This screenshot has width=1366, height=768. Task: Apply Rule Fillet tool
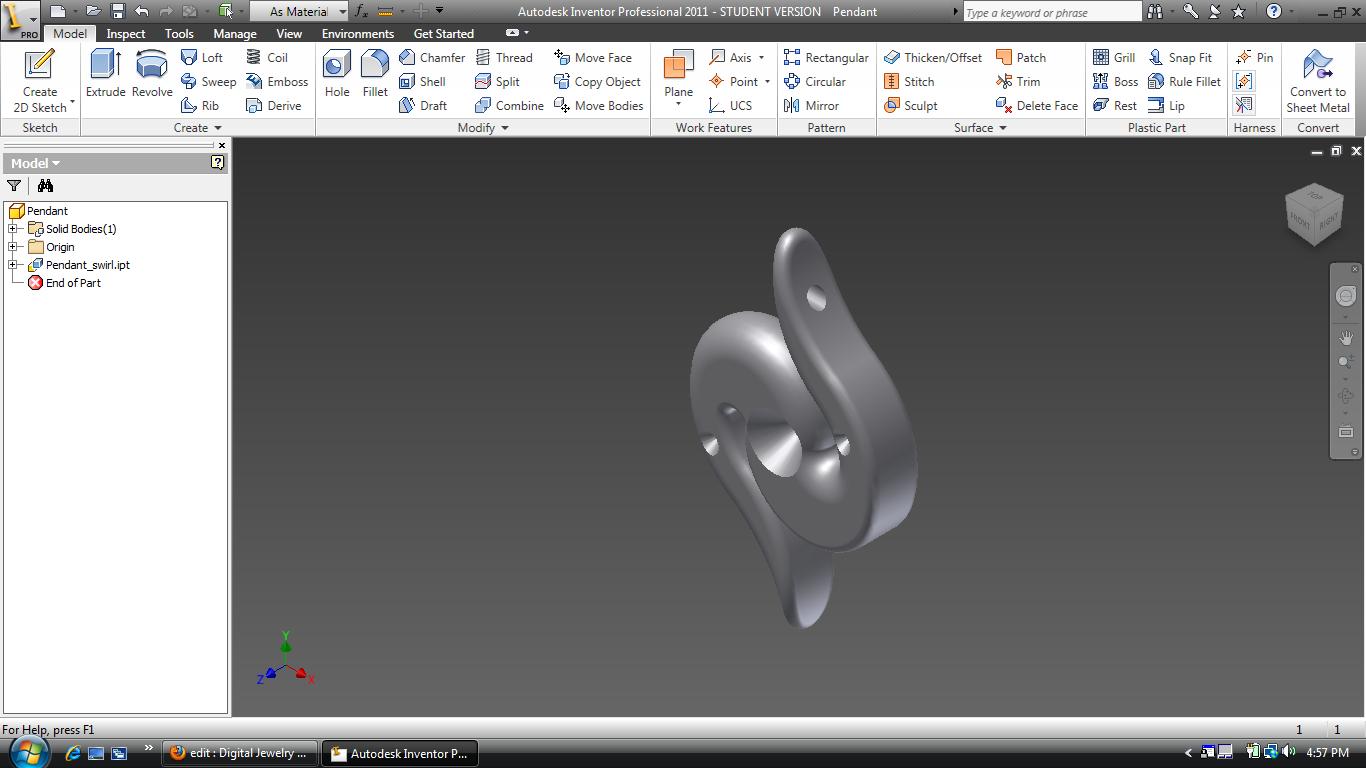tap(1185, 82)
